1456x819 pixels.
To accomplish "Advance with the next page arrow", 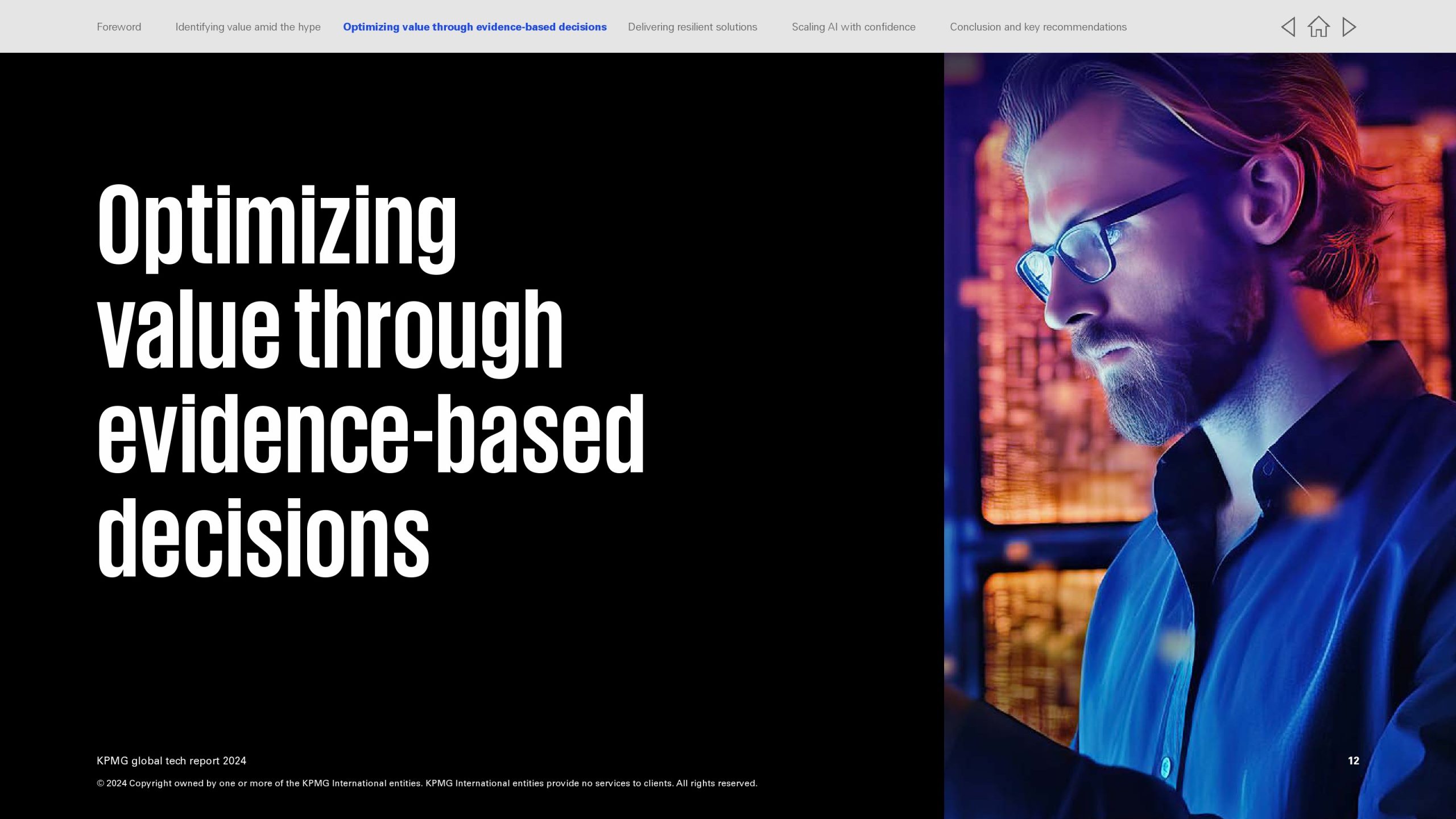I will (1349, 27).
